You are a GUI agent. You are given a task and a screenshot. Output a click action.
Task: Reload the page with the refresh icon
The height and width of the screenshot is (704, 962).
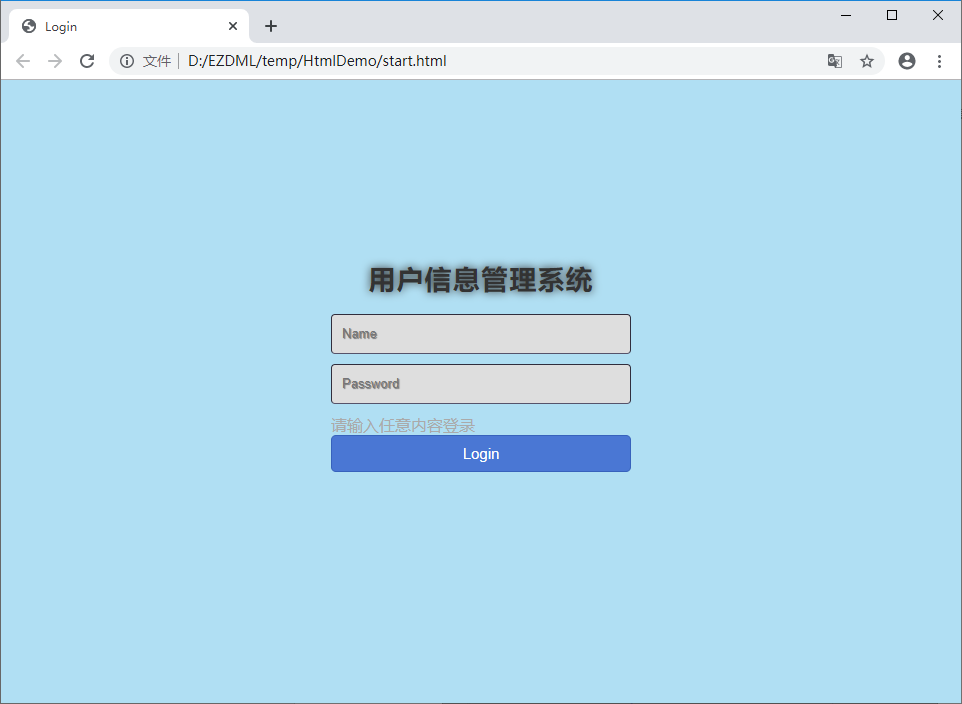pos(87,61)
